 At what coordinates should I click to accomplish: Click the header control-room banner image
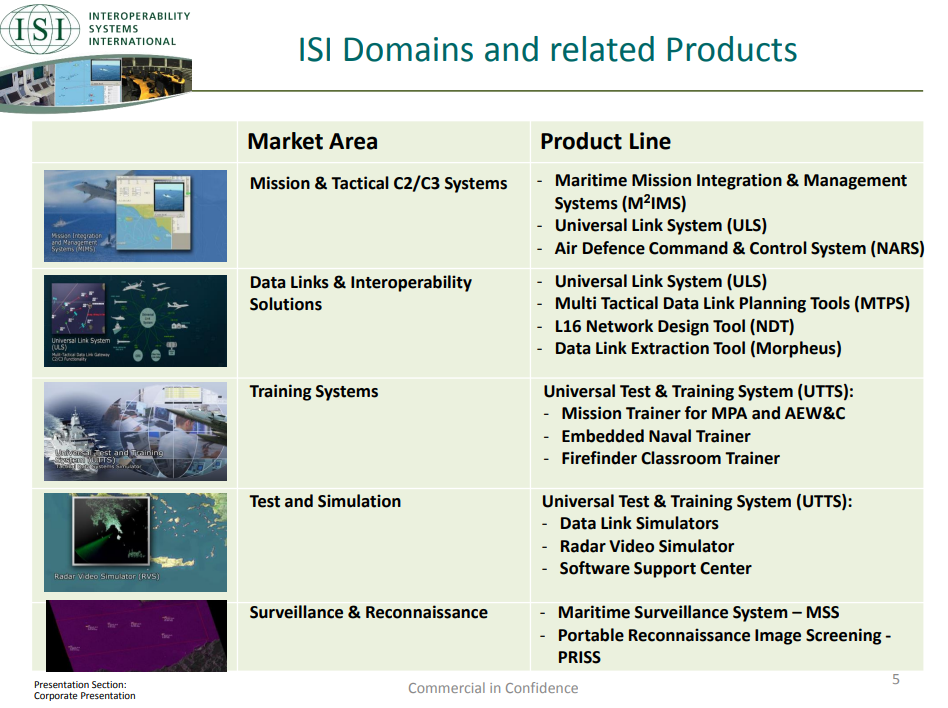96,84
